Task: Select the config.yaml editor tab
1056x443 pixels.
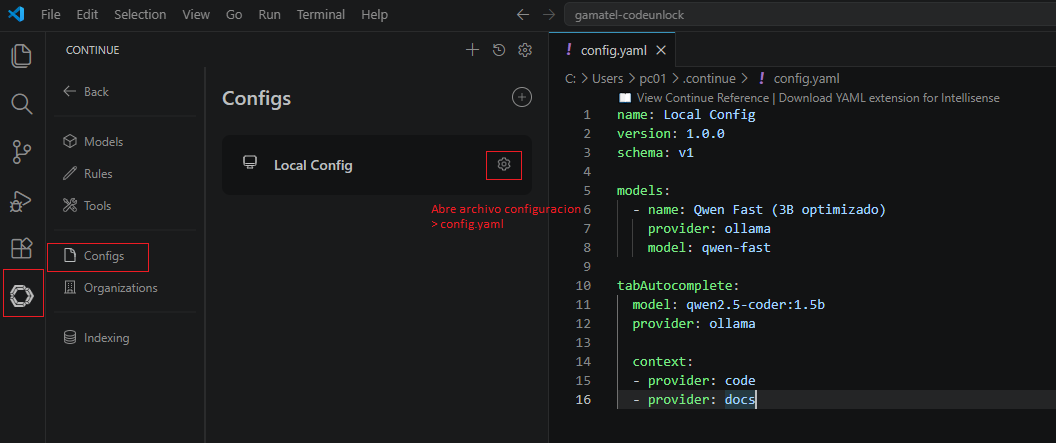Action: point(612,50)
